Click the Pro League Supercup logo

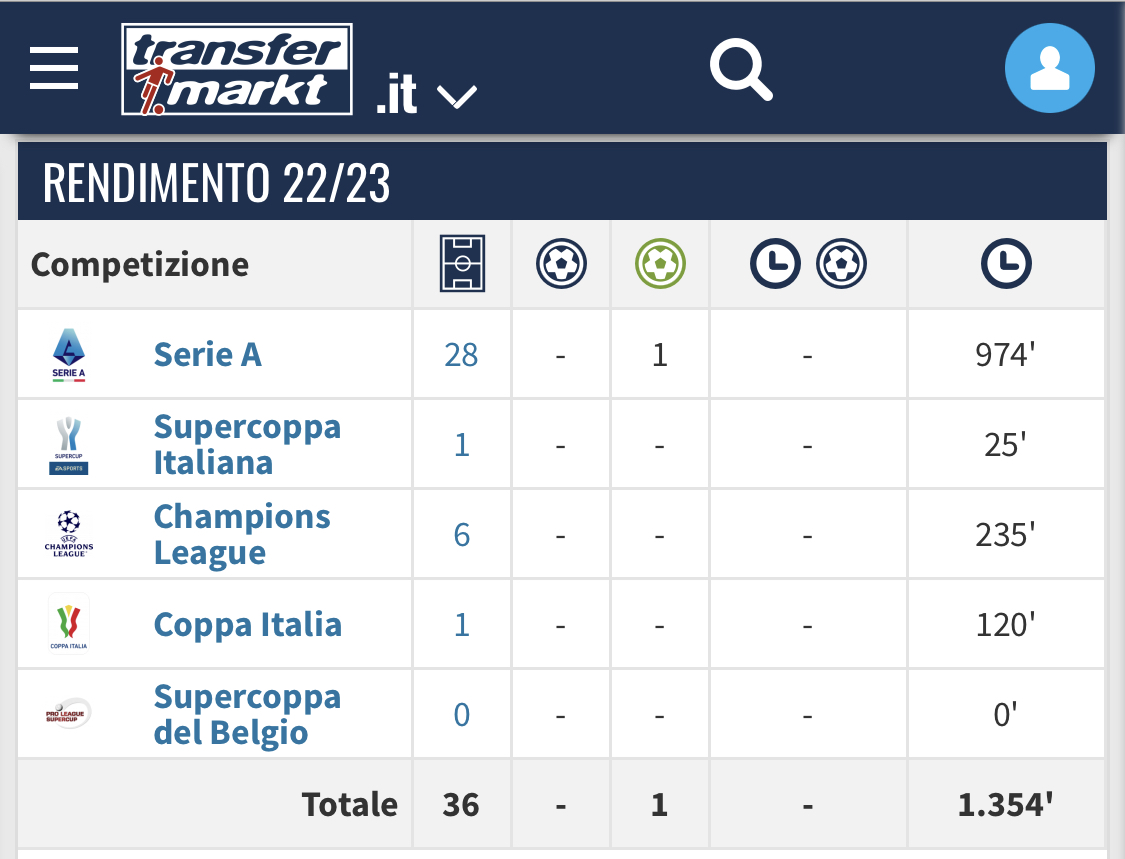click(x=69, y=714)
